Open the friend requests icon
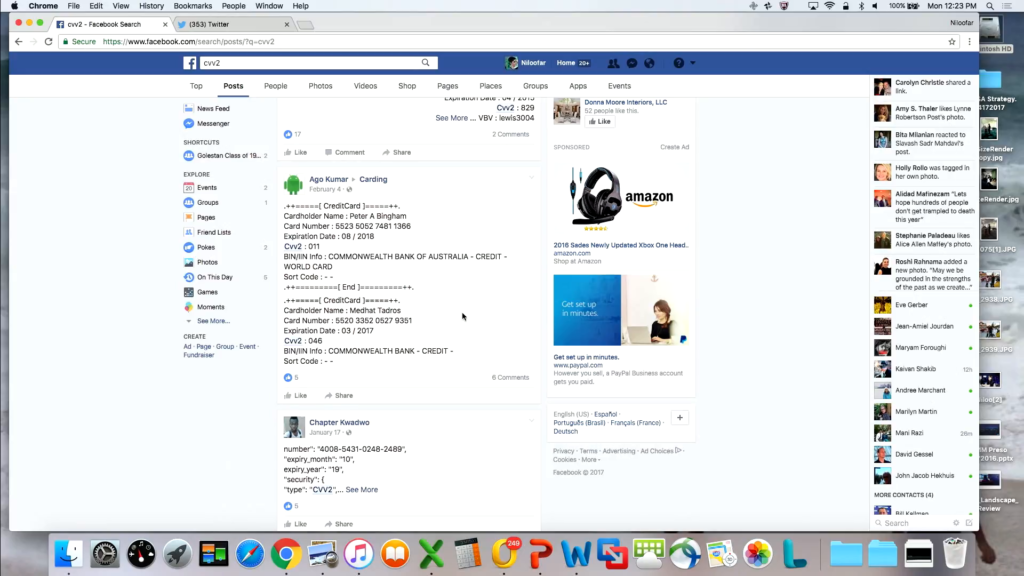1024x576 pixels. click(x=613, y=63)
